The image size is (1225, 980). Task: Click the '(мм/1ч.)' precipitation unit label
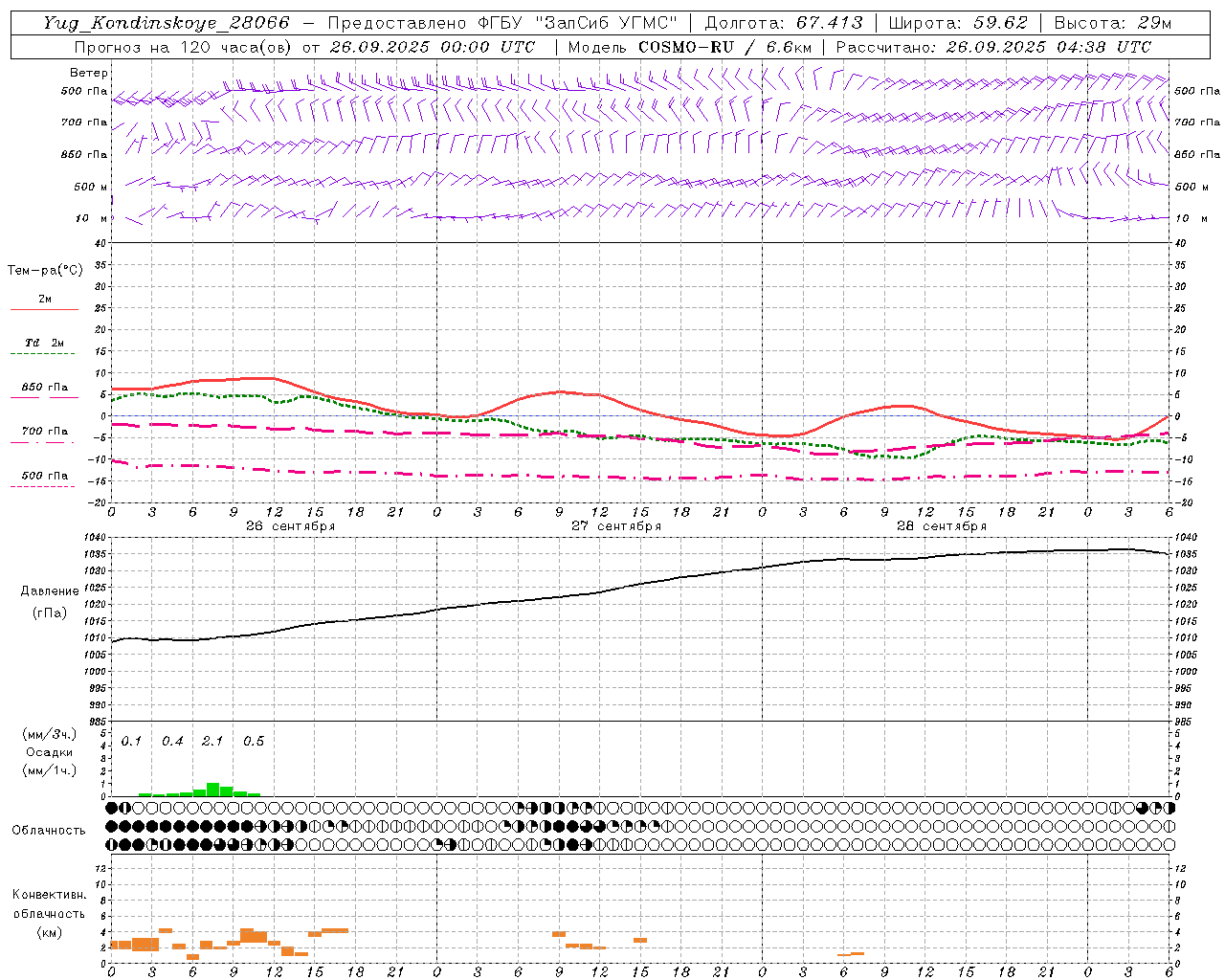[49, 770]
